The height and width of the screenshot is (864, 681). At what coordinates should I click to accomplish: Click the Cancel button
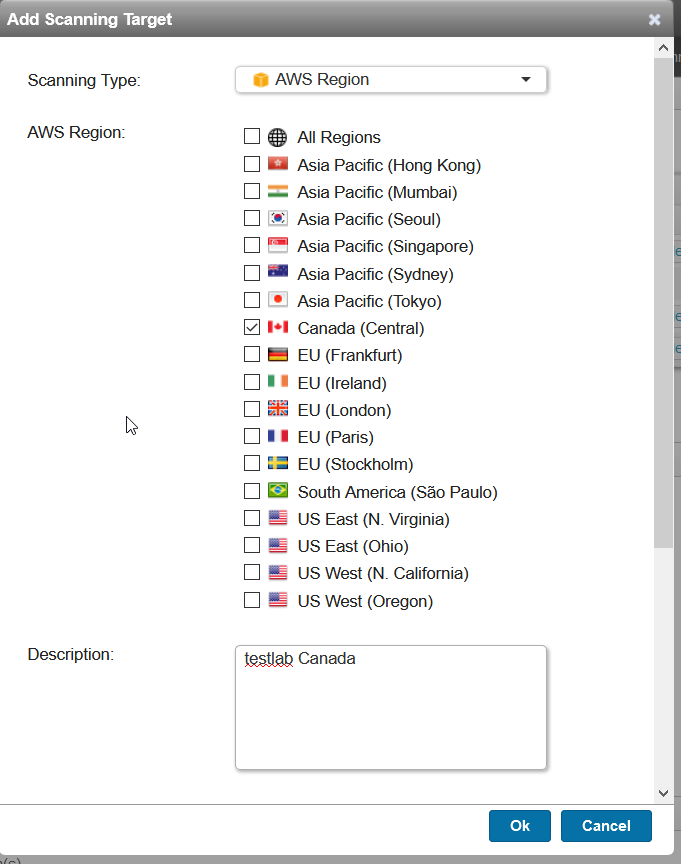click(x=606, y=826)
